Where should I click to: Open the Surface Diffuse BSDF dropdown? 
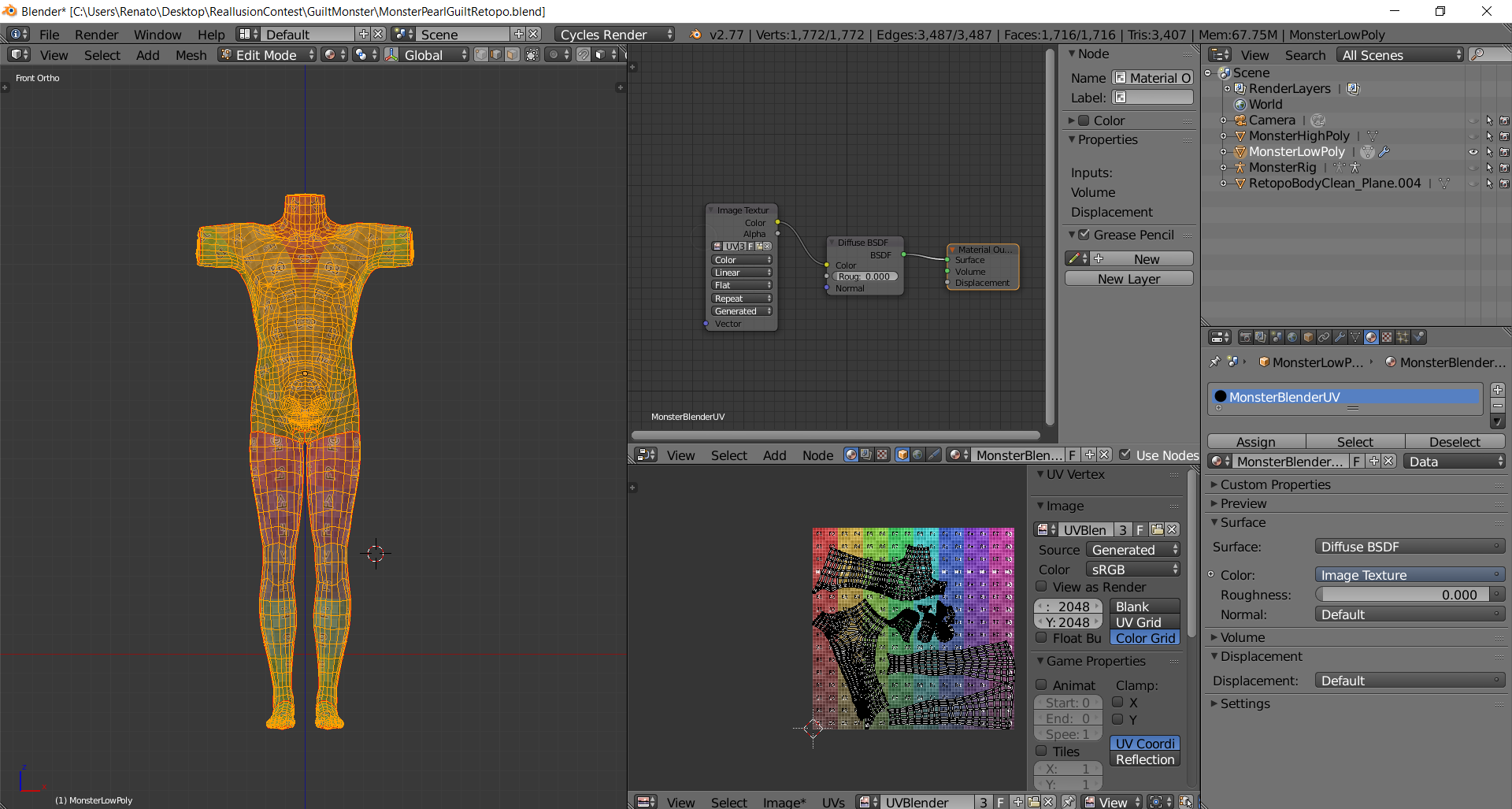1410,546
